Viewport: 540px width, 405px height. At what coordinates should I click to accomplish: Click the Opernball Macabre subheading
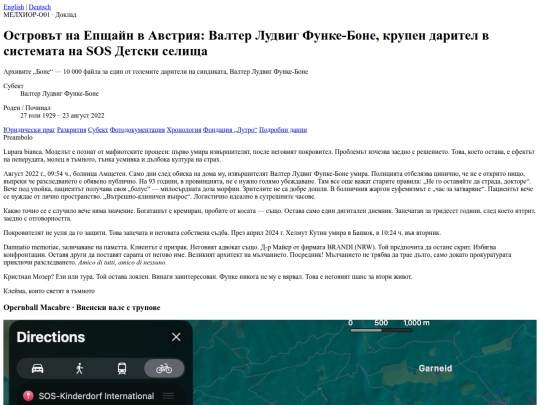click(82, 308)
